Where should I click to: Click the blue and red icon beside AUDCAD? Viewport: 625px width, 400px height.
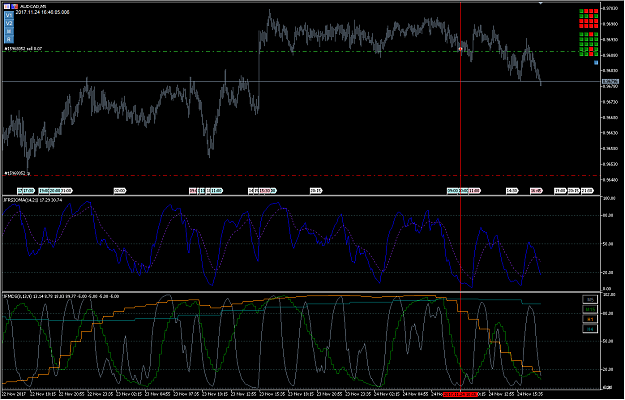point(15,6)
